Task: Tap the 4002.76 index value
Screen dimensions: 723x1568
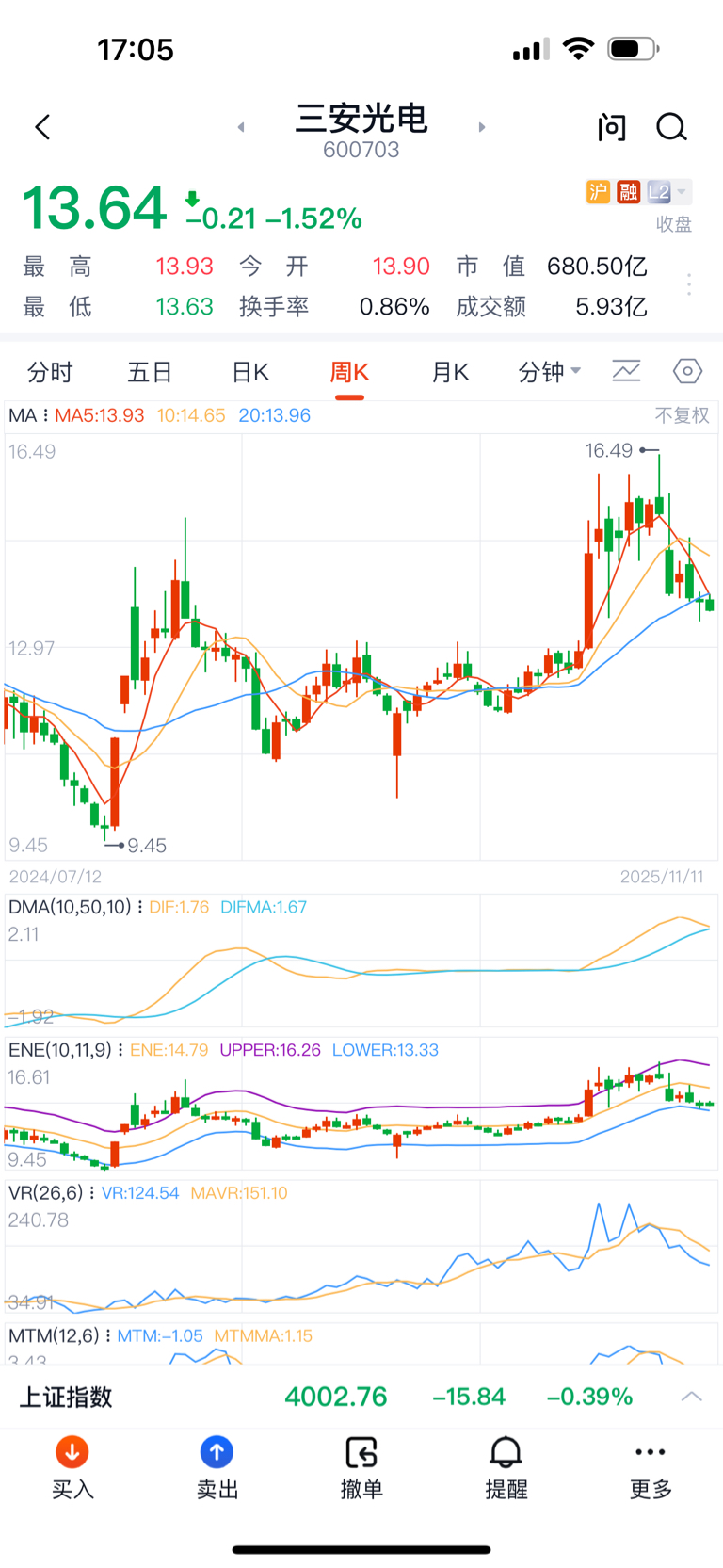Action: (336, 1397)
